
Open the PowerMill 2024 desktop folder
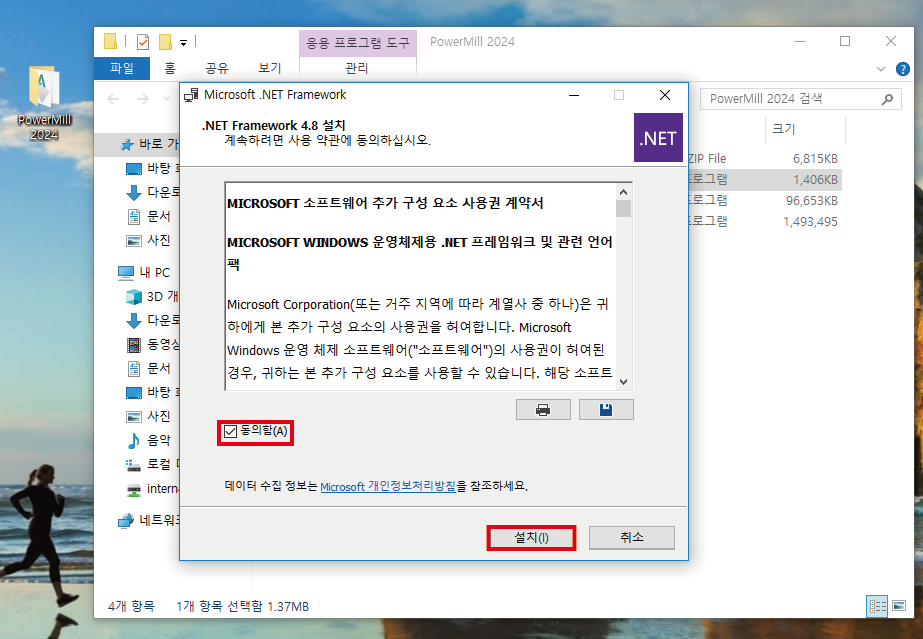[44, 103]
